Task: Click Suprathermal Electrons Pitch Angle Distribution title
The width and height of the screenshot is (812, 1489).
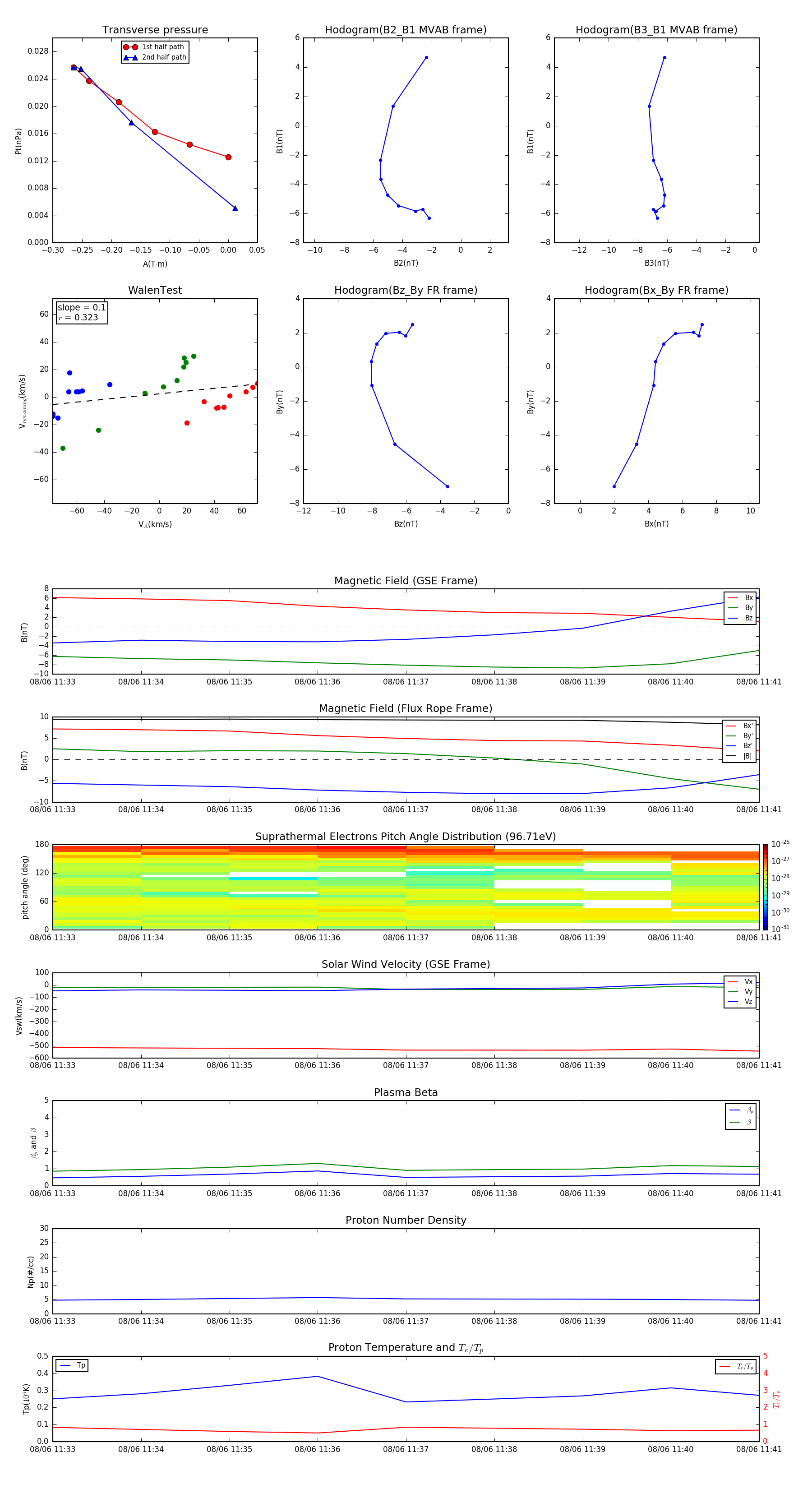Action: tap(406, 837)
